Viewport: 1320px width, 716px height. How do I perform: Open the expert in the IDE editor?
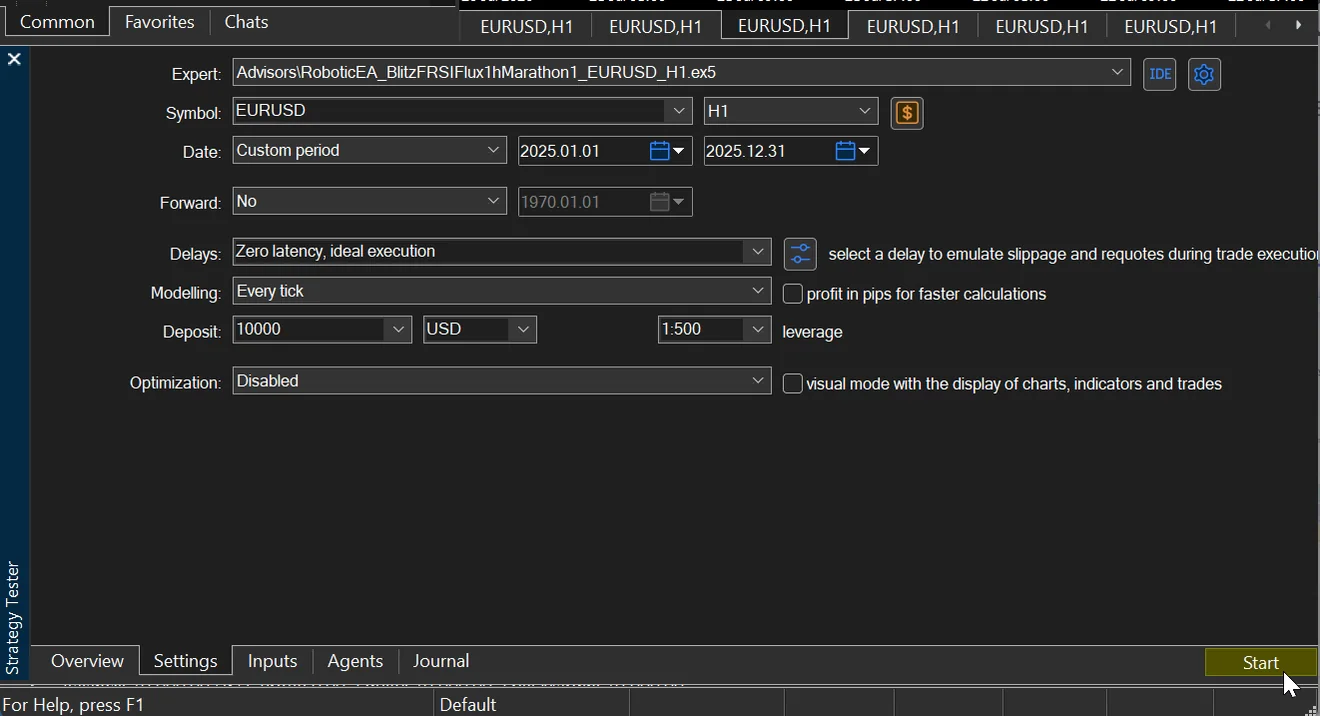click(1159, 74)
